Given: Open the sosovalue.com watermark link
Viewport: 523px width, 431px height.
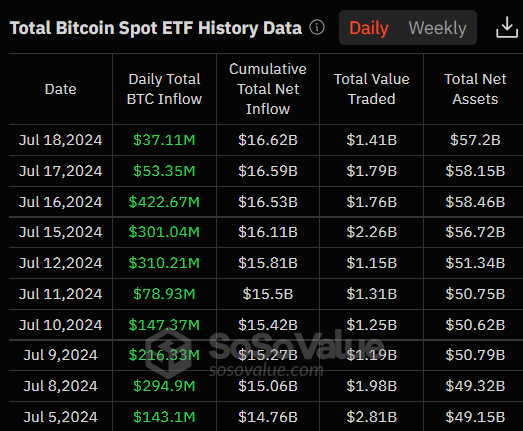Looking at the screenshot, I should [x=266, y=370].
